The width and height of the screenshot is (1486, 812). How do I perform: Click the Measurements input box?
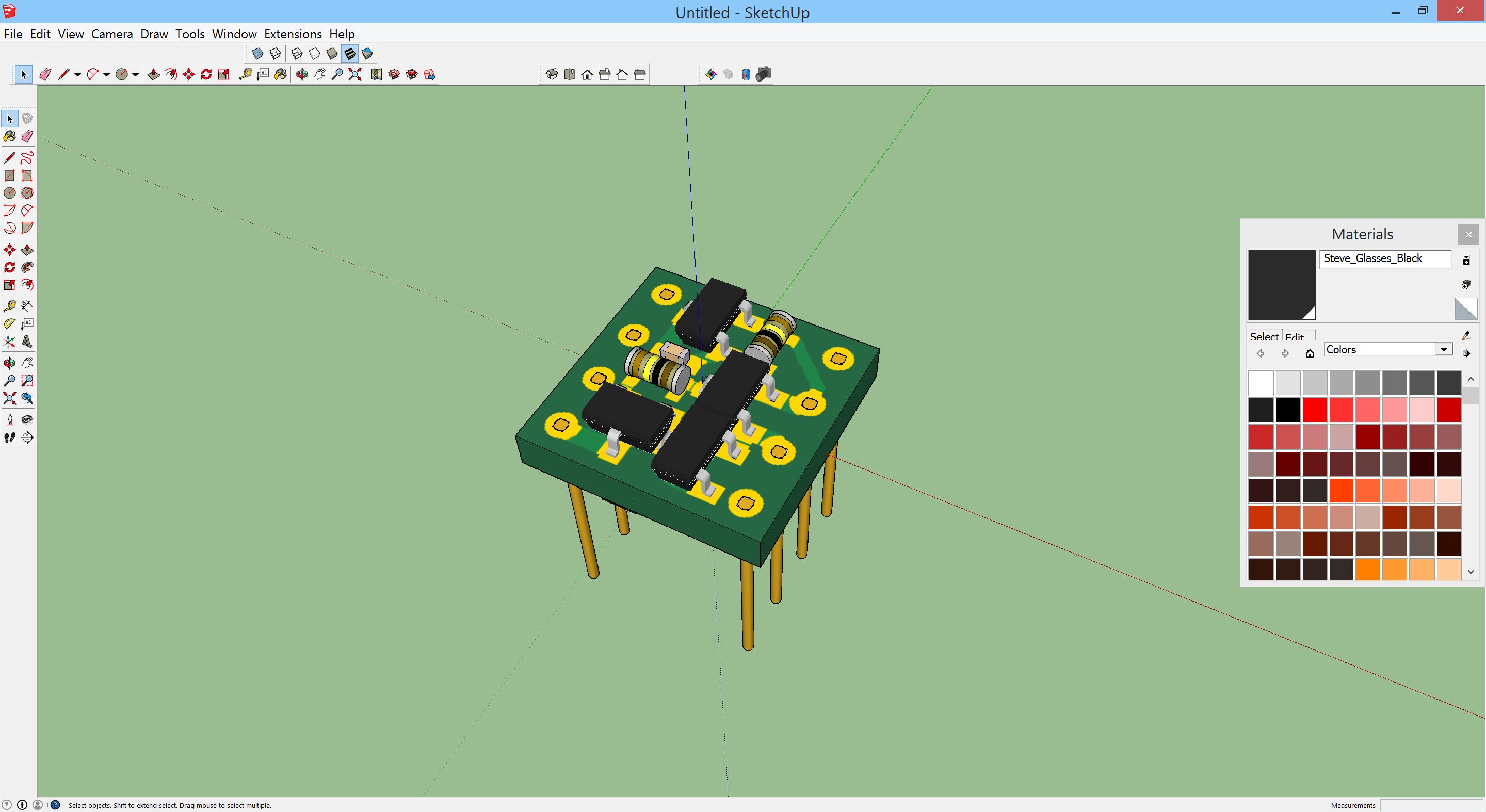tap(1431, 805)
